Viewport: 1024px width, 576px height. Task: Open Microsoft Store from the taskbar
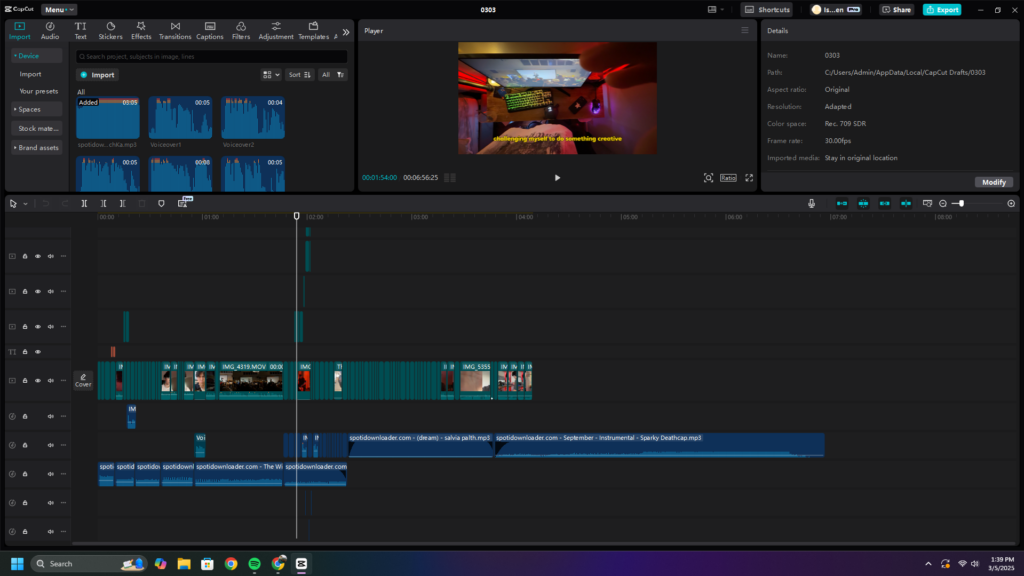pos(208,564)
